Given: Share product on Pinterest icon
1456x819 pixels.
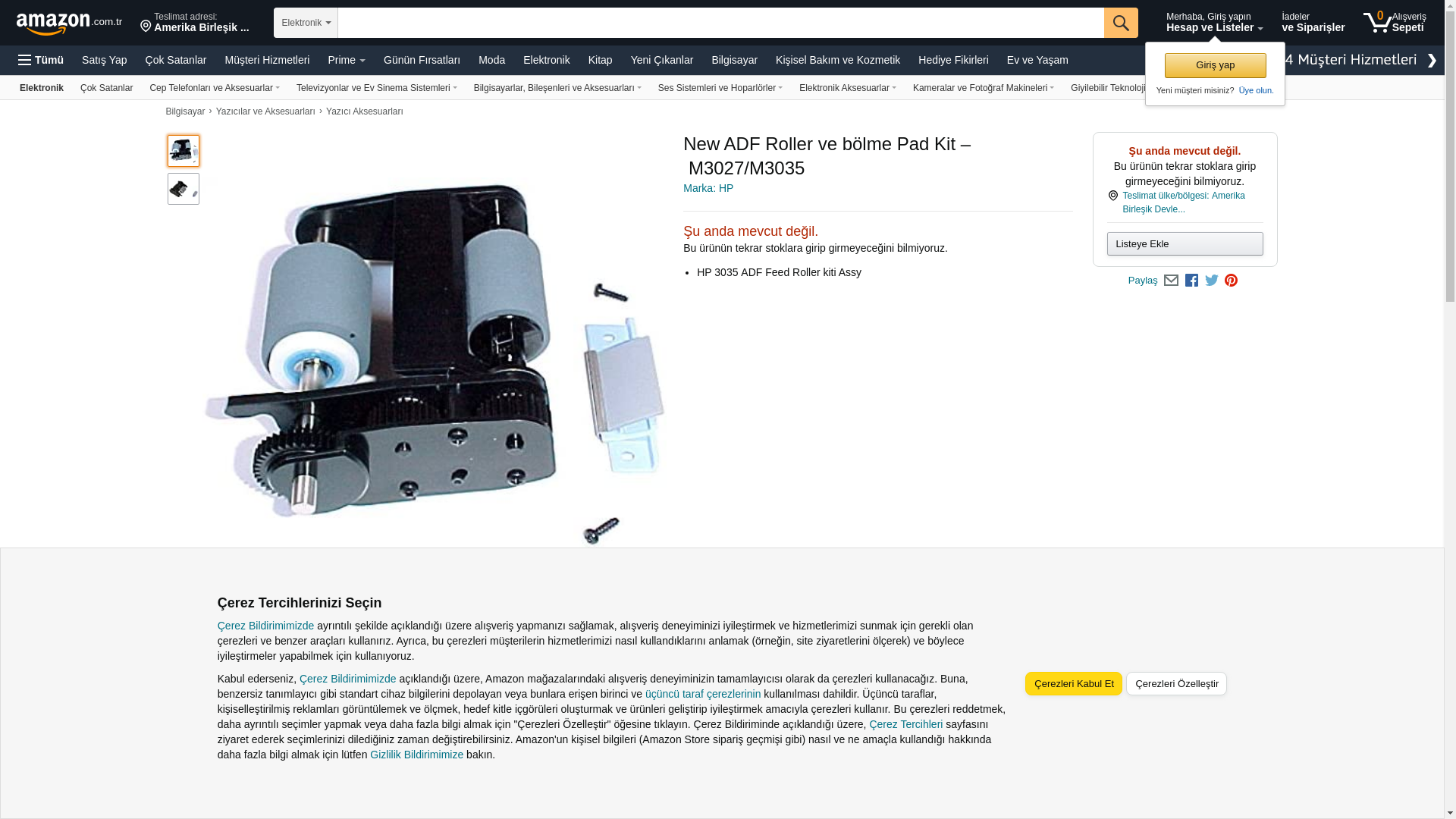Looking at the screenshot, I should tap(1231, 281).
